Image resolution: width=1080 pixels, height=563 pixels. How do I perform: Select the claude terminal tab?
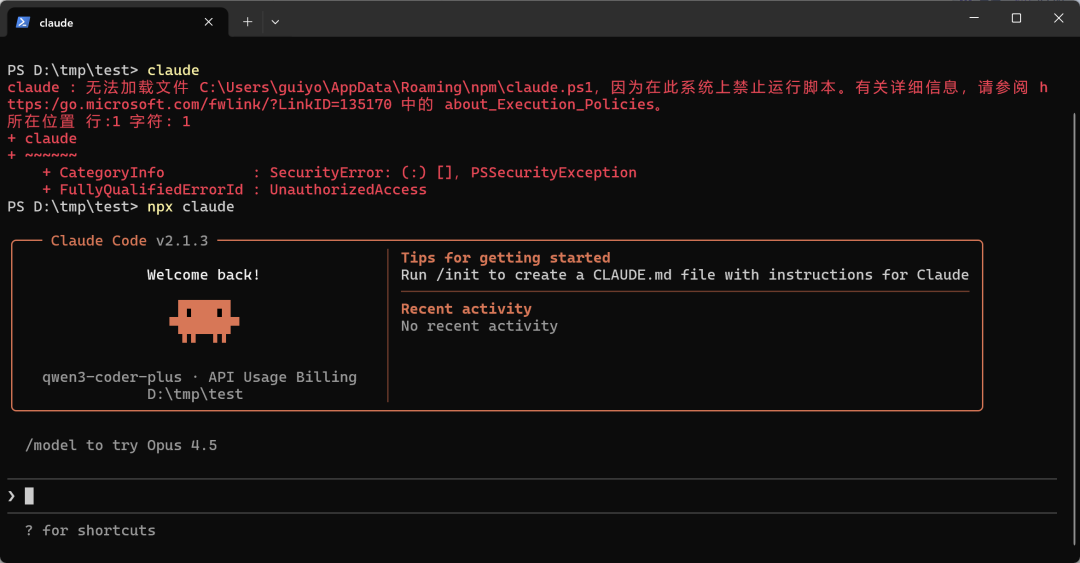[117, 22]
